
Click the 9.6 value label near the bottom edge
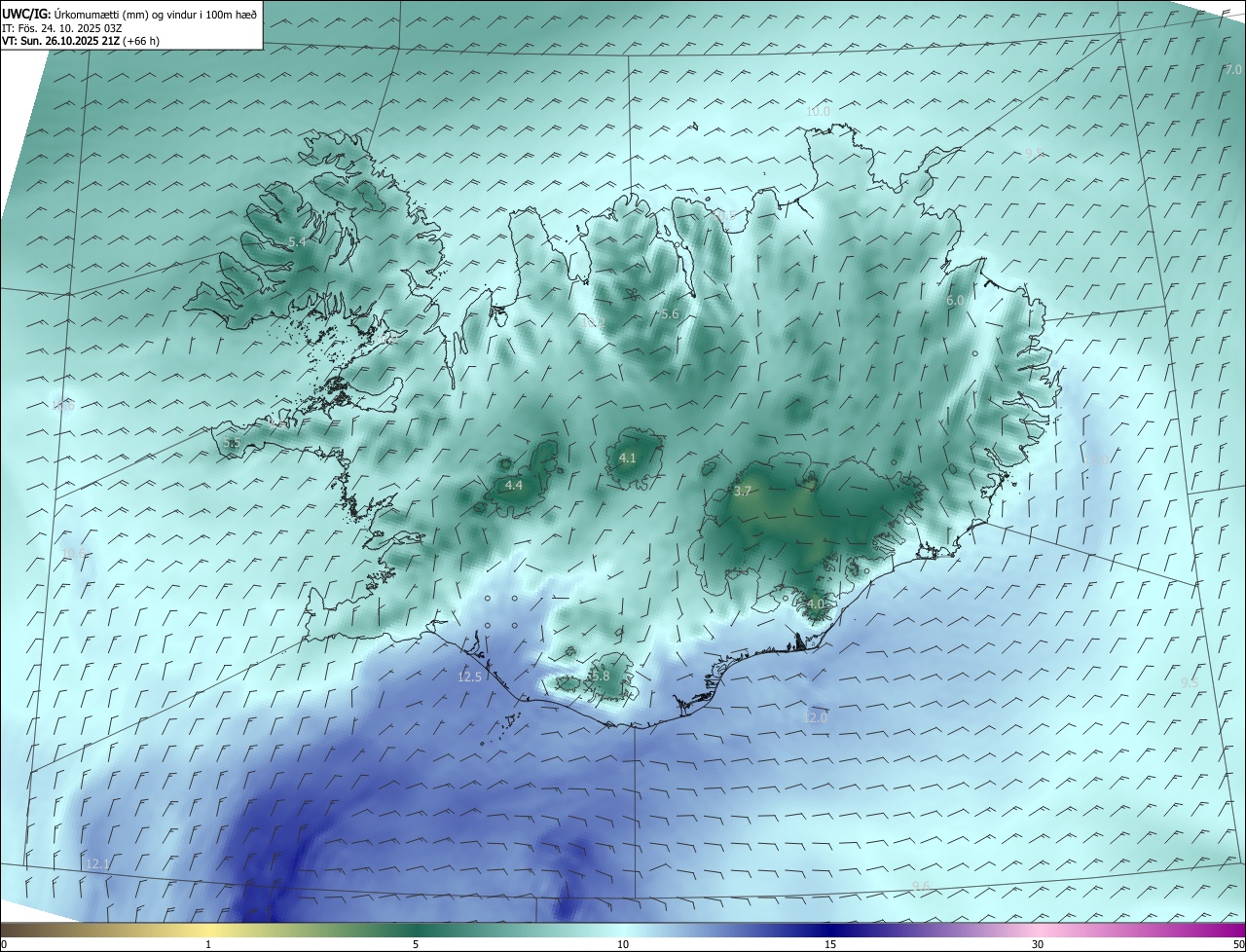pos(921,885)
